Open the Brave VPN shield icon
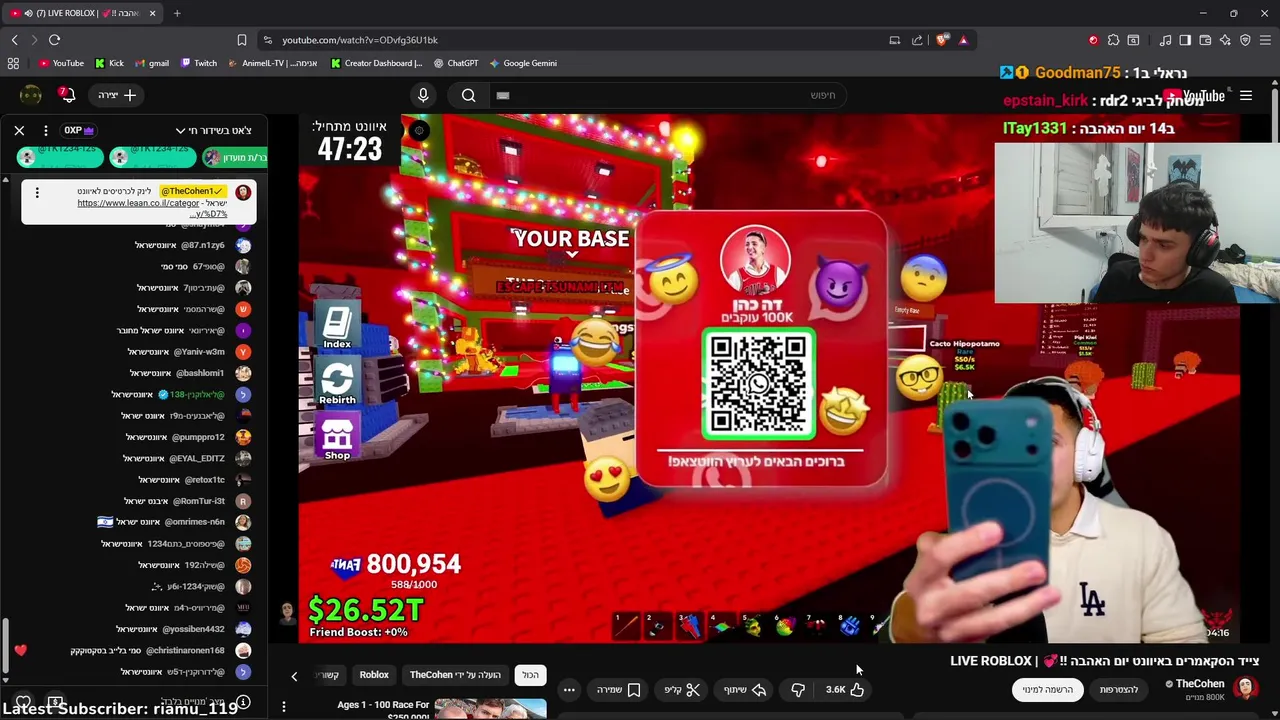The height and width of the screenshot is (720, 1280). click(1245, 40)
